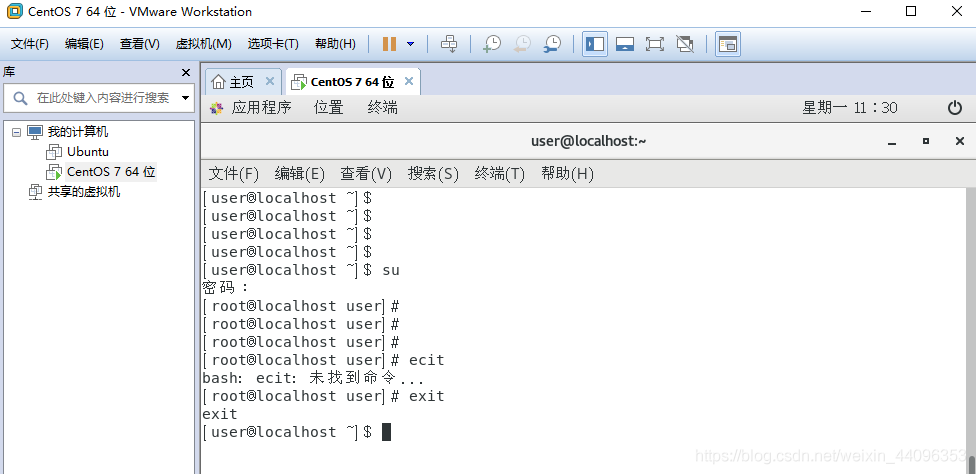
Task: Click Send Ctrl+Alt+Del toolbar icon
Action: tap(449, 44)
